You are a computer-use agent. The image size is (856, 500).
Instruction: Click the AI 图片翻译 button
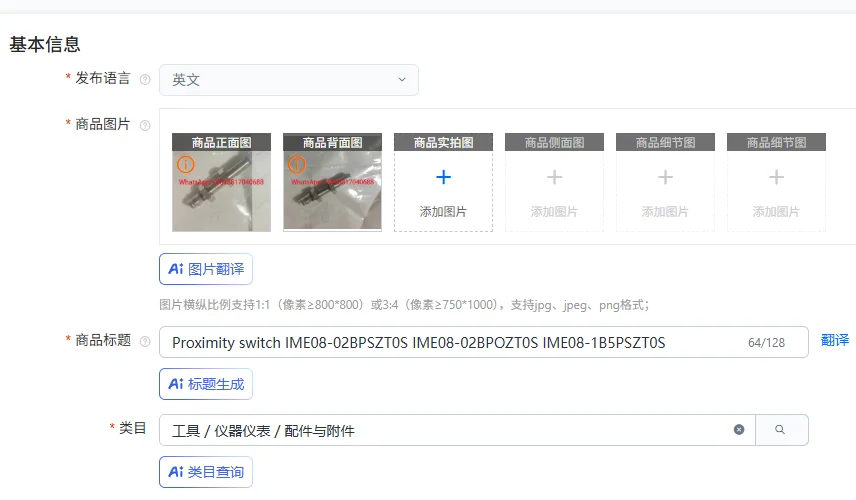[206, 269]
